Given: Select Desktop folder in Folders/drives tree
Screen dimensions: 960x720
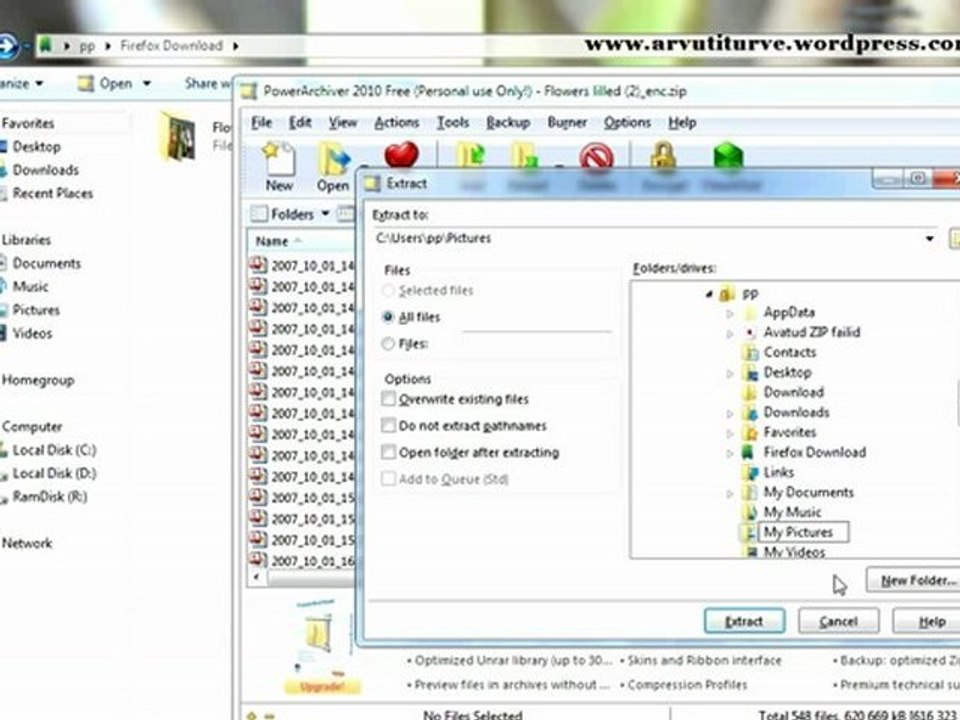Looking at the screenshot, I should point(787,372).
